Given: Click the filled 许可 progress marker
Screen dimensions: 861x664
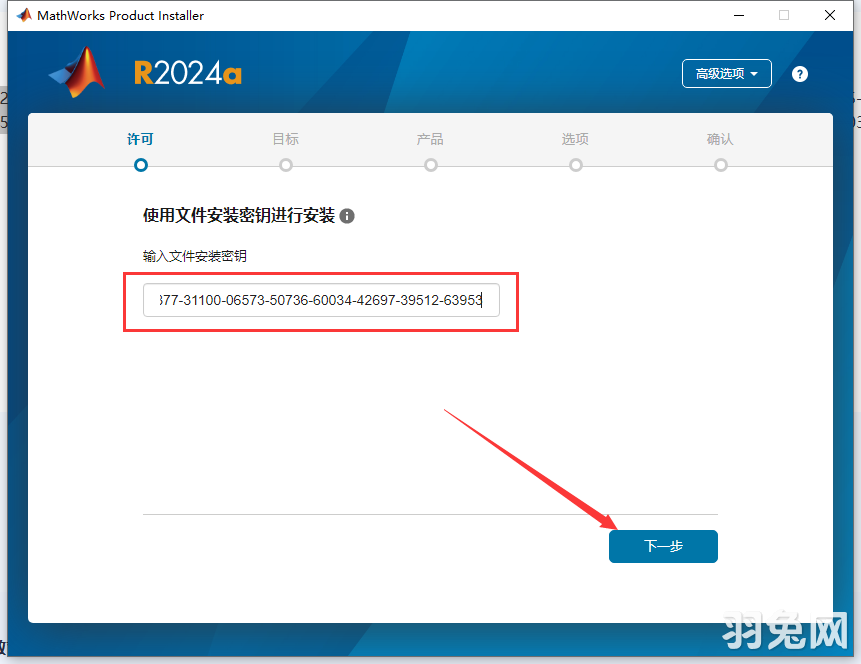Looking at the screenshot, I should (x=140, y=165).
